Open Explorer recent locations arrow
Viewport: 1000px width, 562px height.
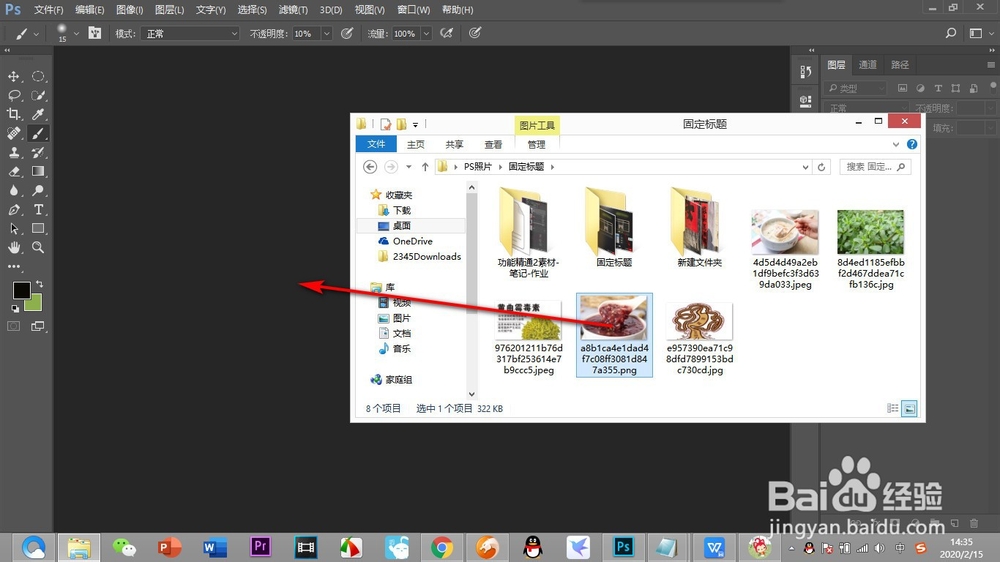[x=409, y=167]
